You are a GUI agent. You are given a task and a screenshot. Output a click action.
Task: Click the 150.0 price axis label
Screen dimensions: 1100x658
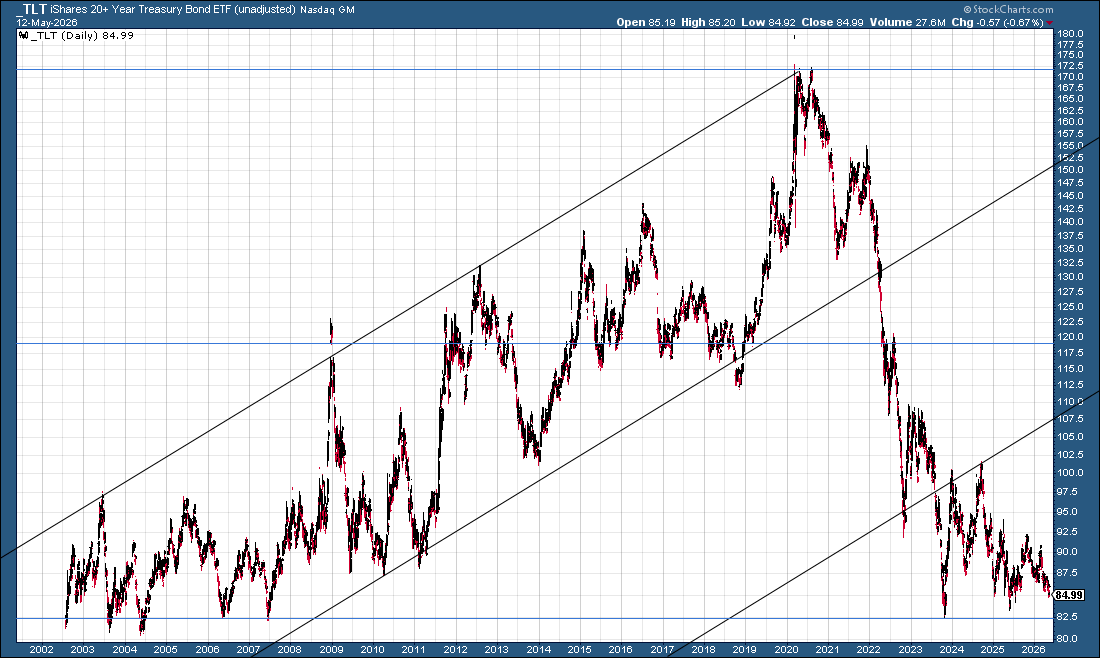coord(1071,170)
